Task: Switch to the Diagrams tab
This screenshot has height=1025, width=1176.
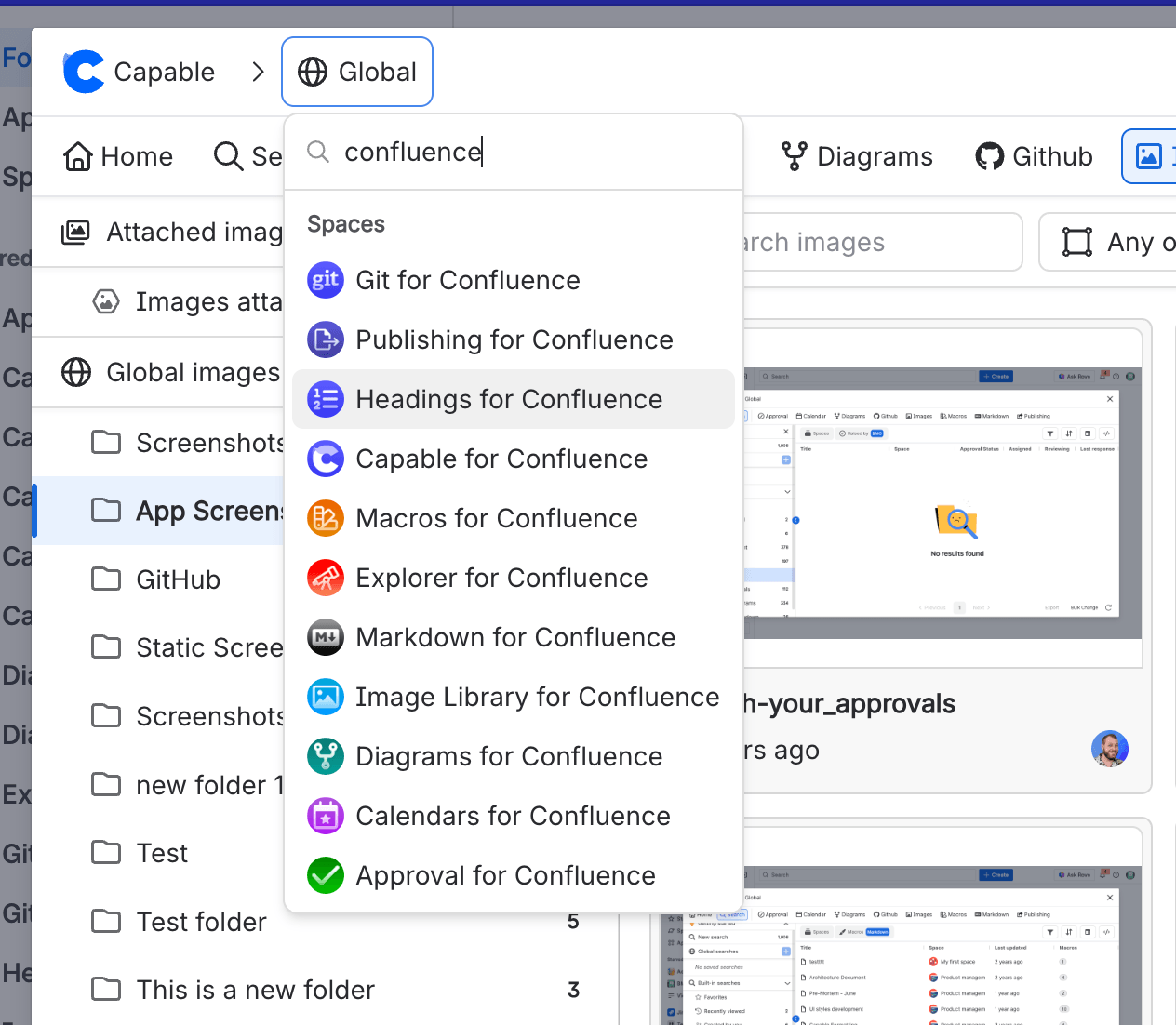Action: (x=857, y=156)
